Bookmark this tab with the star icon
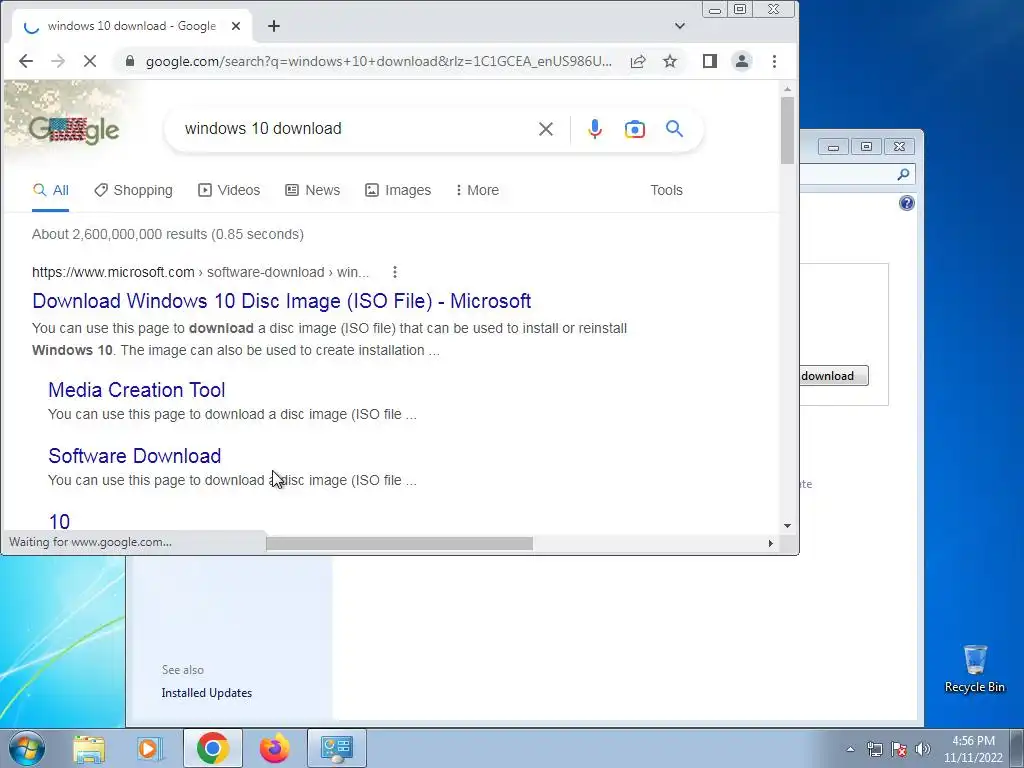1024x768 pixels. tap(670, 61)
